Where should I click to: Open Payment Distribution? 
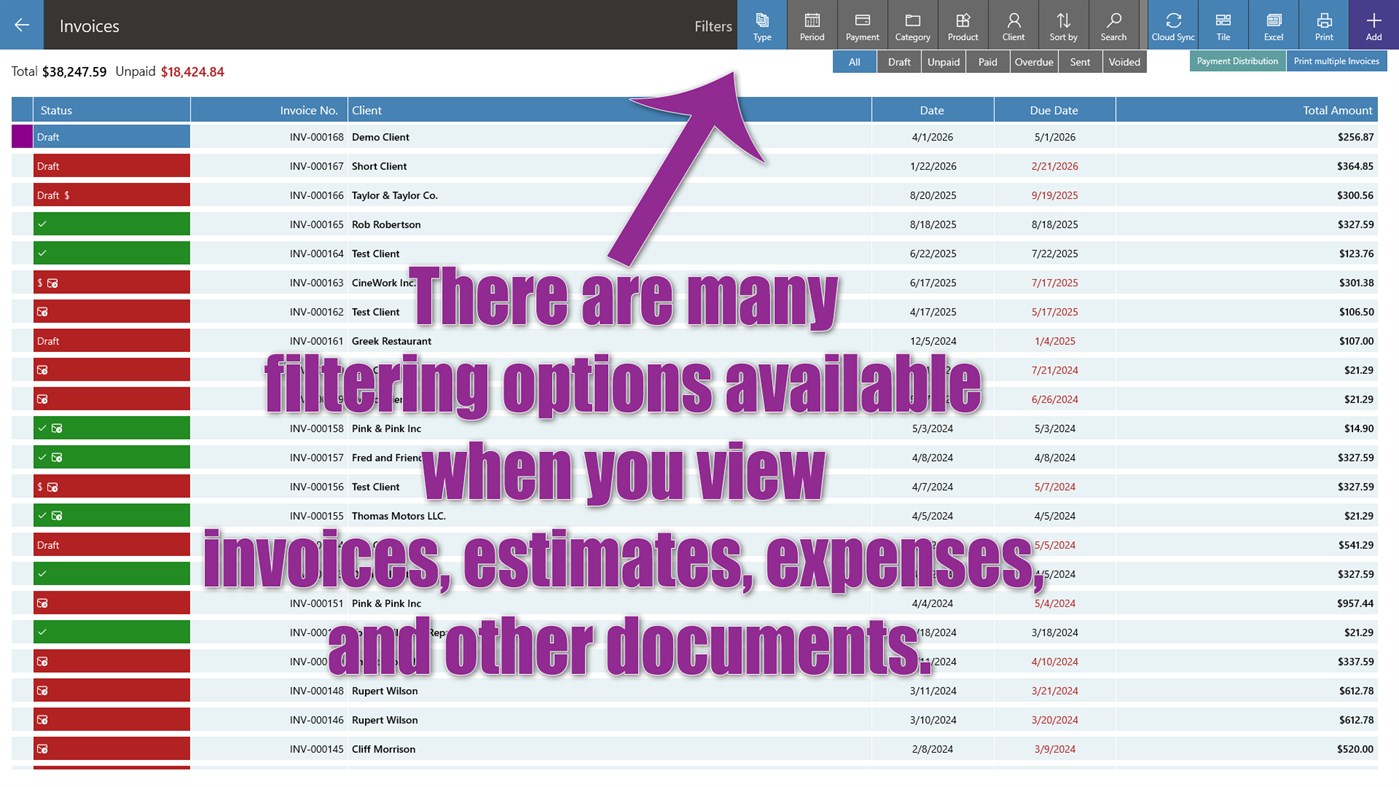[1237, 60]
